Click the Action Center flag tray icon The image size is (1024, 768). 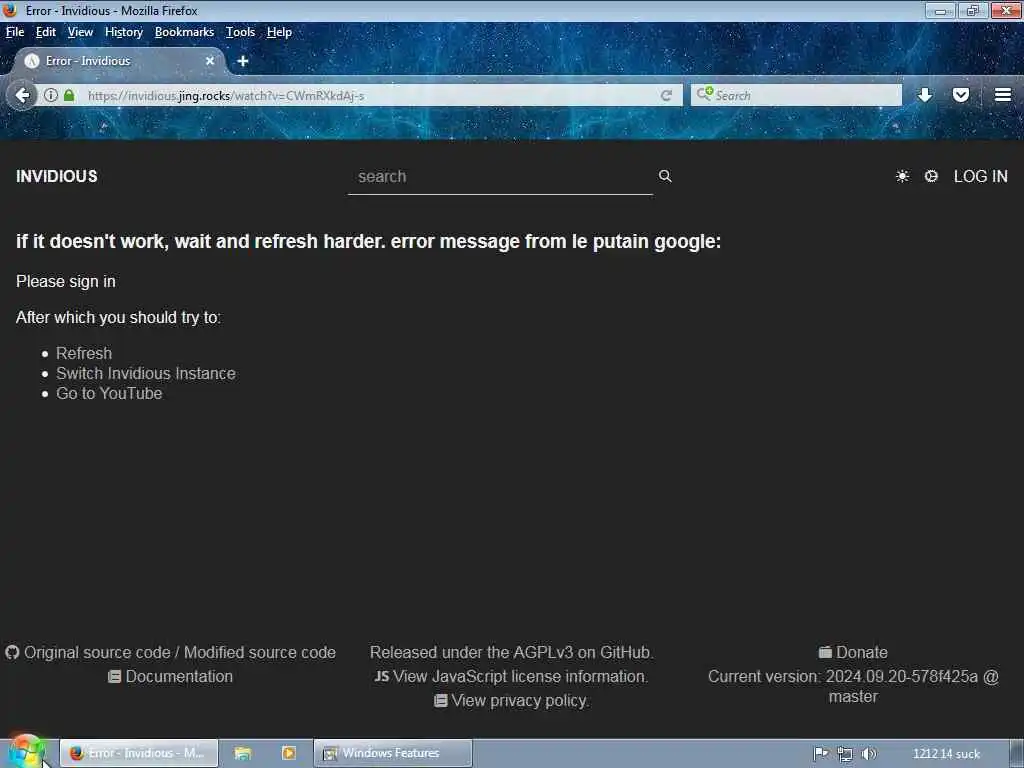(821, 754)
